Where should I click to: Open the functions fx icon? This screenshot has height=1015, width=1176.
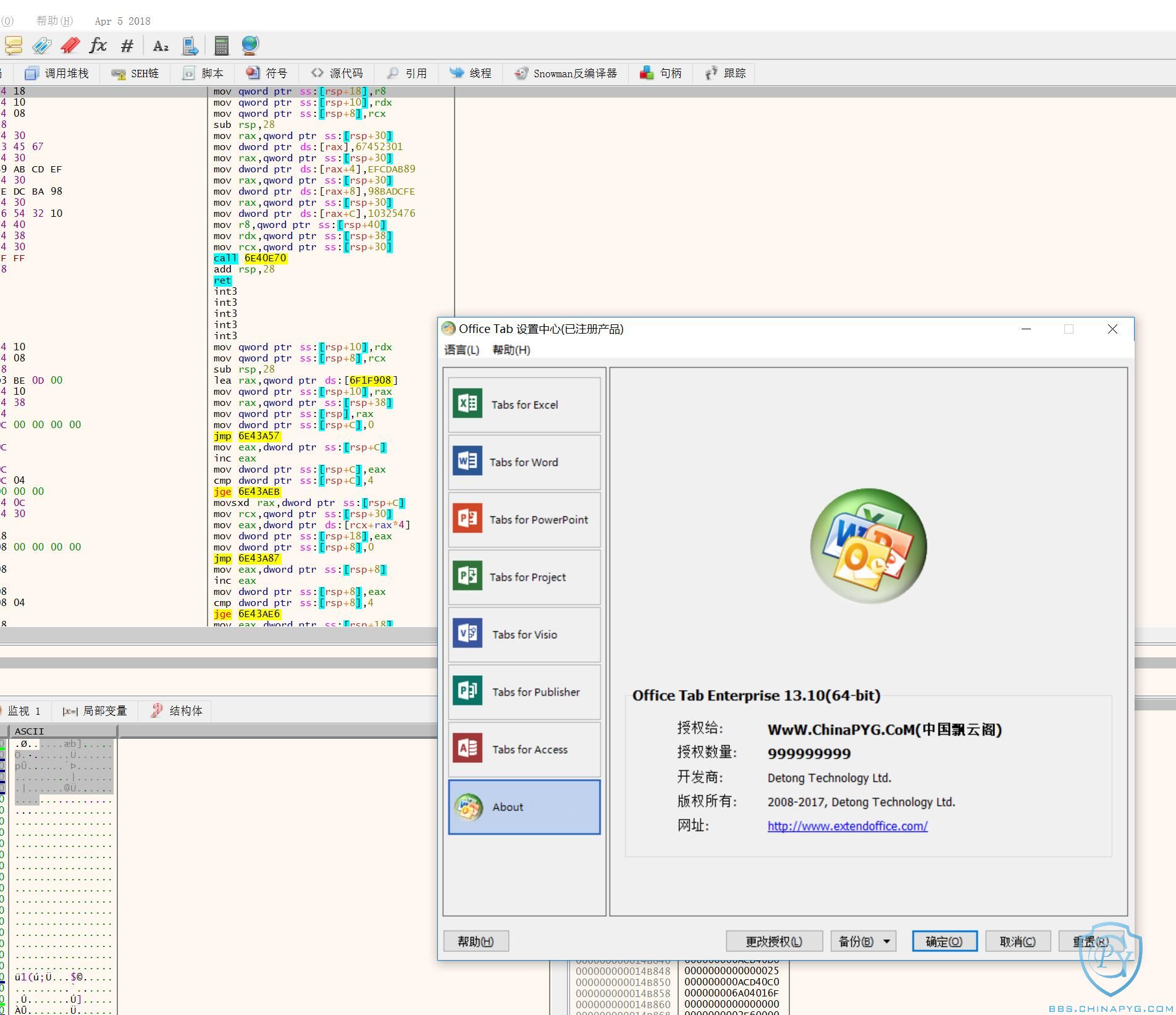(x=98, y=45)
